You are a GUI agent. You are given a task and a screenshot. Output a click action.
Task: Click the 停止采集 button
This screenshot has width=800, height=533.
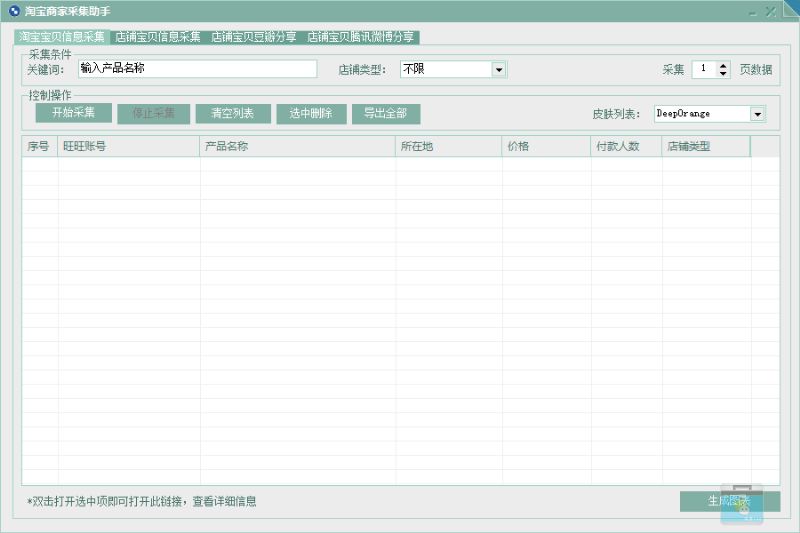click(154, 113)
